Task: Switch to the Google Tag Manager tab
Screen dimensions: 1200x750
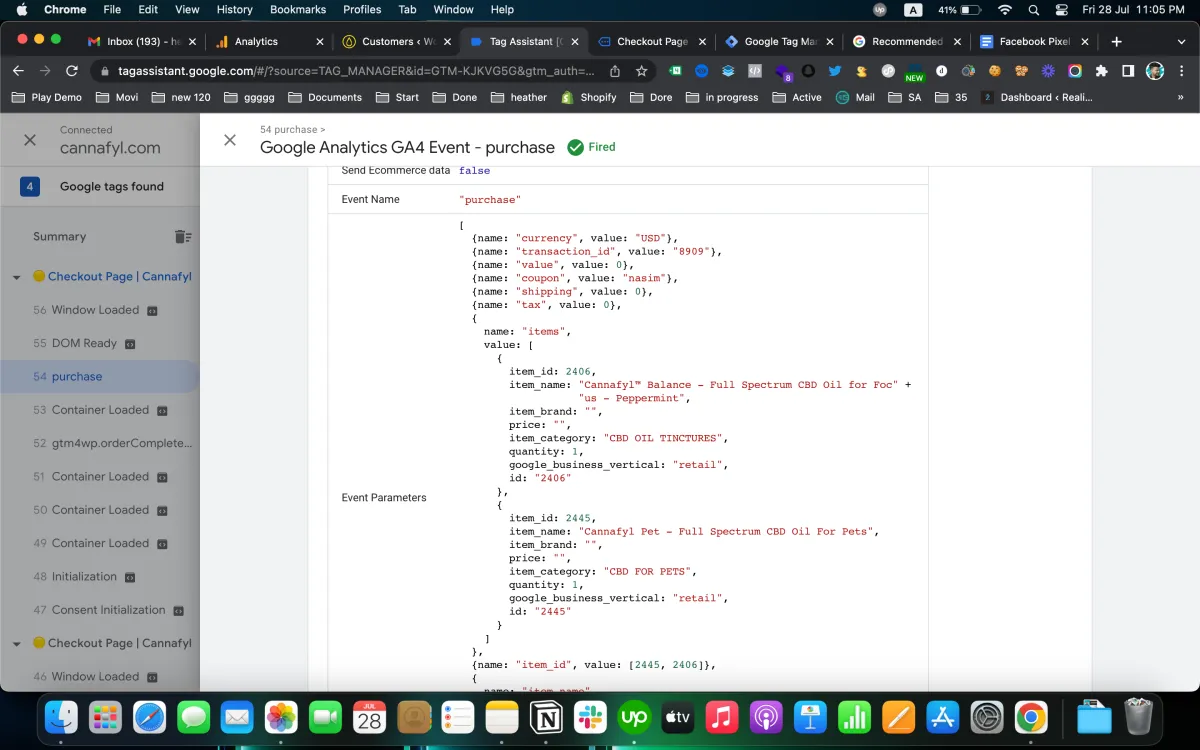Action: (778, 42)
